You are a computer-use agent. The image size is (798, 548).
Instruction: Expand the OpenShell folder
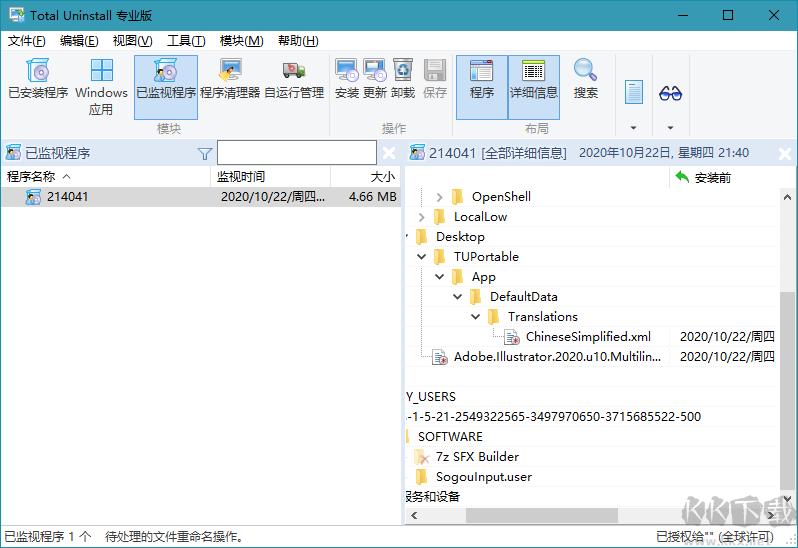(x=439, y=197)
